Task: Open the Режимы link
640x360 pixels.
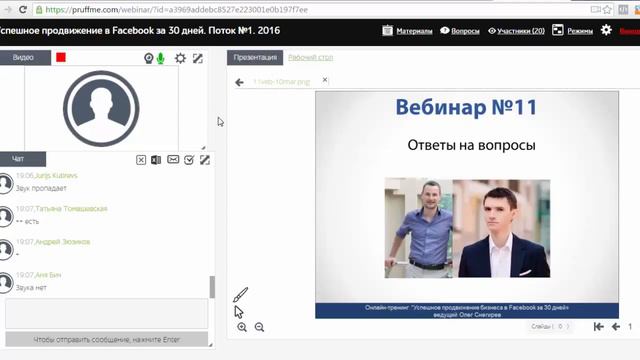Action: (580, 31)
